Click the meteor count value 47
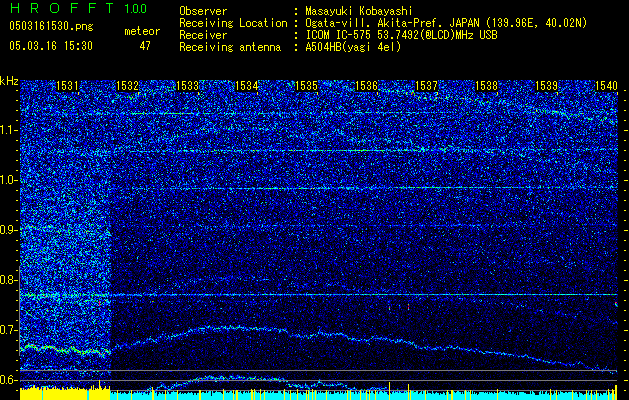 [x=145, y=46]
